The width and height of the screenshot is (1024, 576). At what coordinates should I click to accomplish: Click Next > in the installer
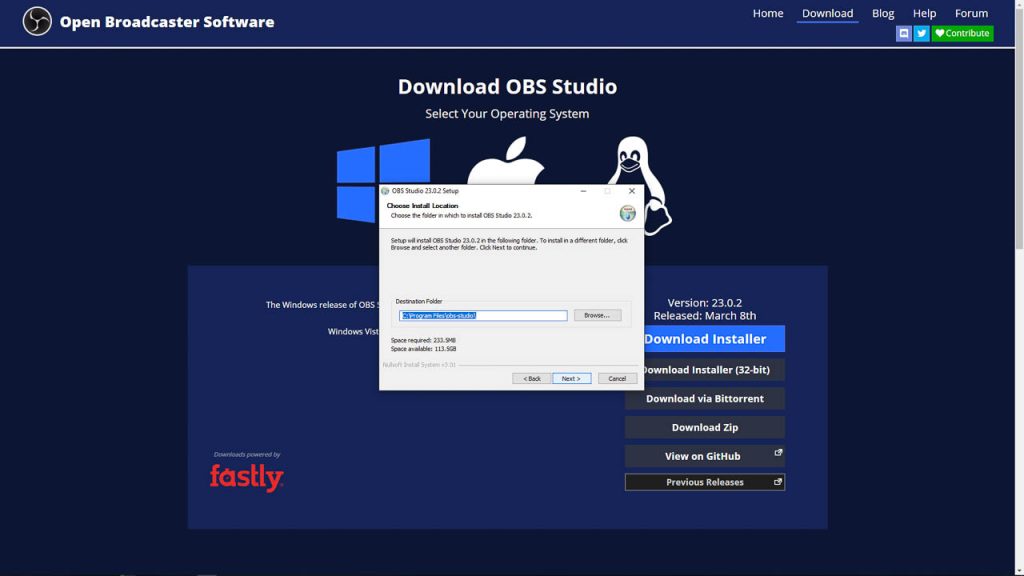pyautogui.click(x=571, y=378)
